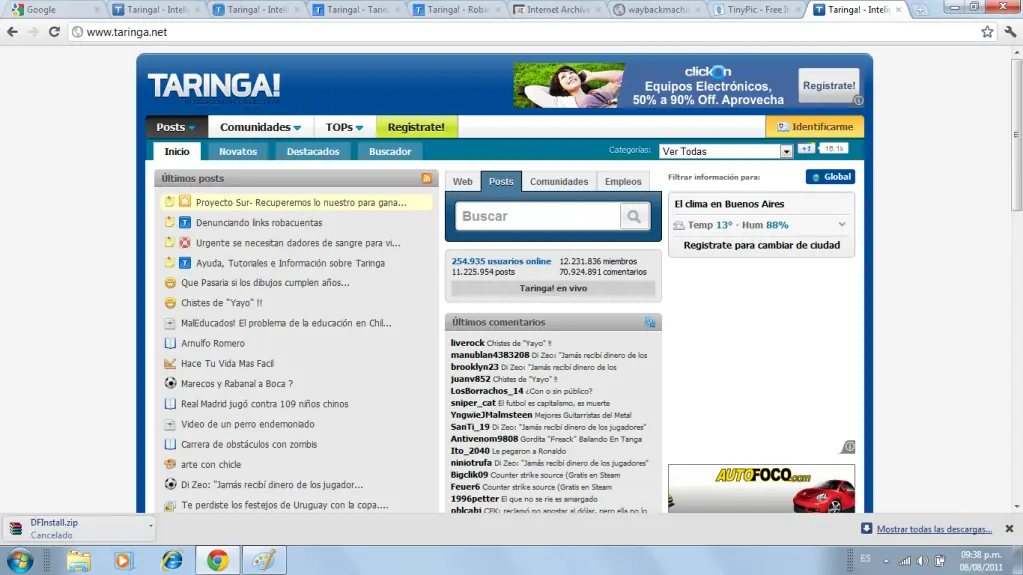The height and width of the screenshot is (575, 1023).
Task: Click the ES language indicator in taskbar
Action: [x=865, y=559]
